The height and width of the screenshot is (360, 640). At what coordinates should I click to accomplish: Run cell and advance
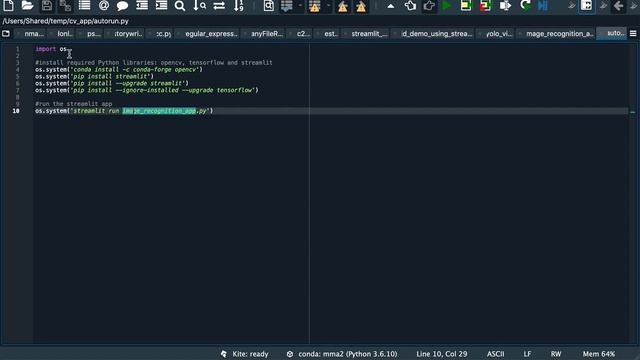click(485, 6)
